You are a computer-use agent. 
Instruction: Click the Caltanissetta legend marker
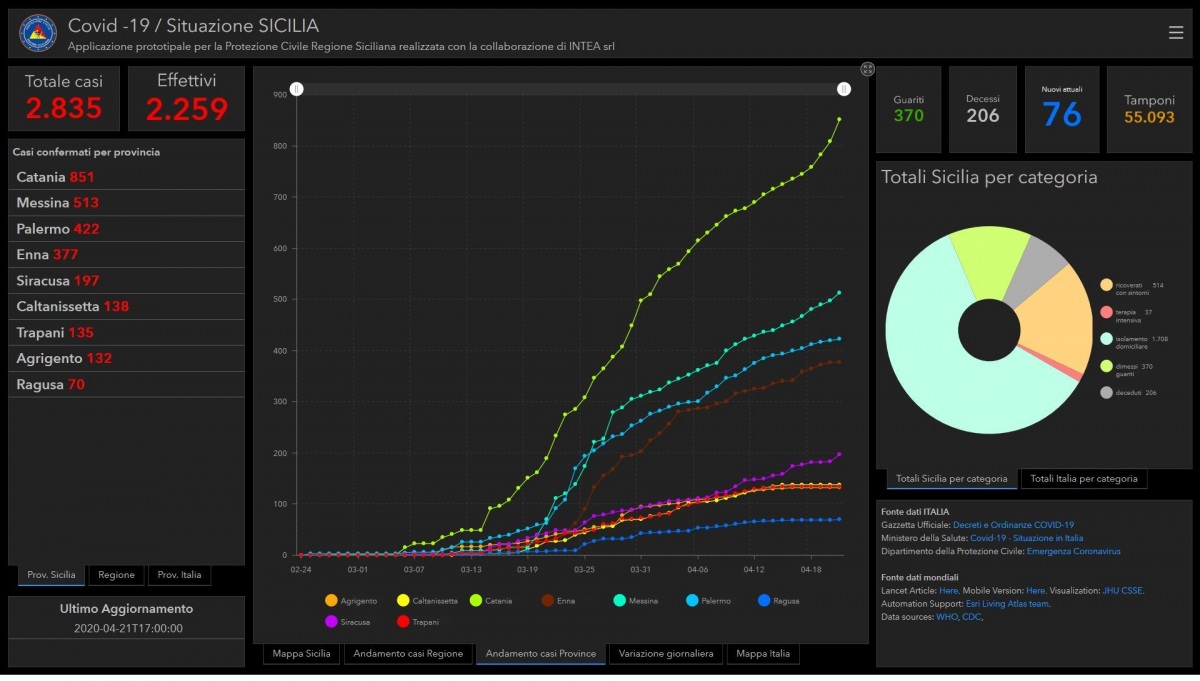coord(404,601)
